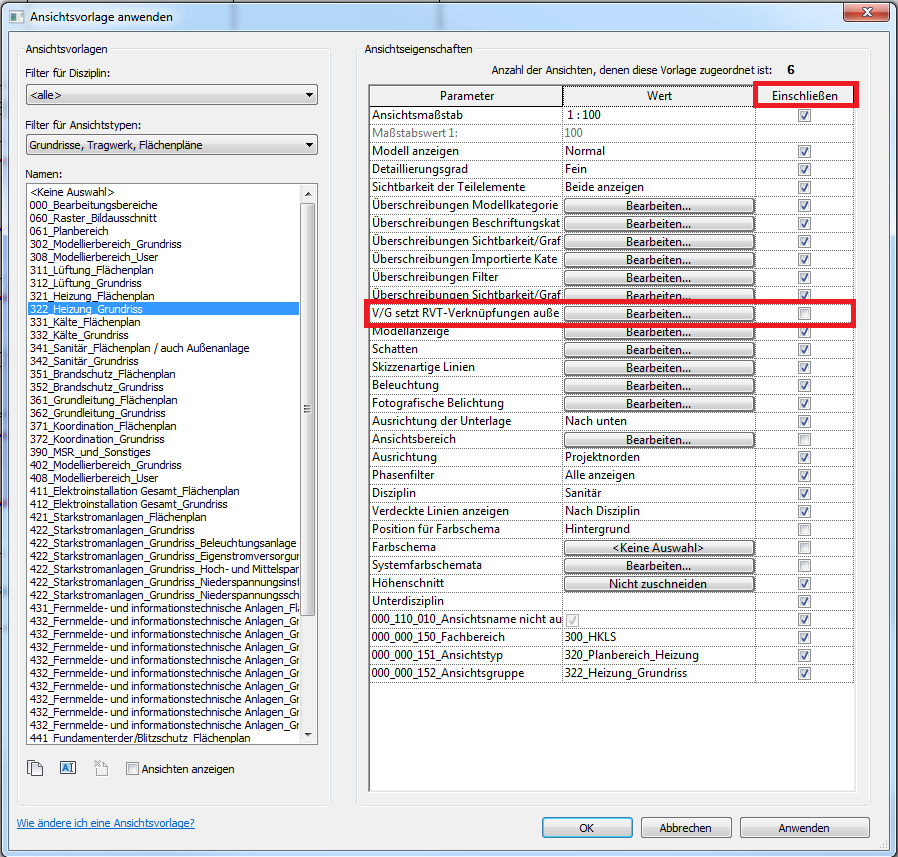
Task: Toggle Einschließen checkbox for Ansichtsbereich row
Action: click(x=804, y=440)
